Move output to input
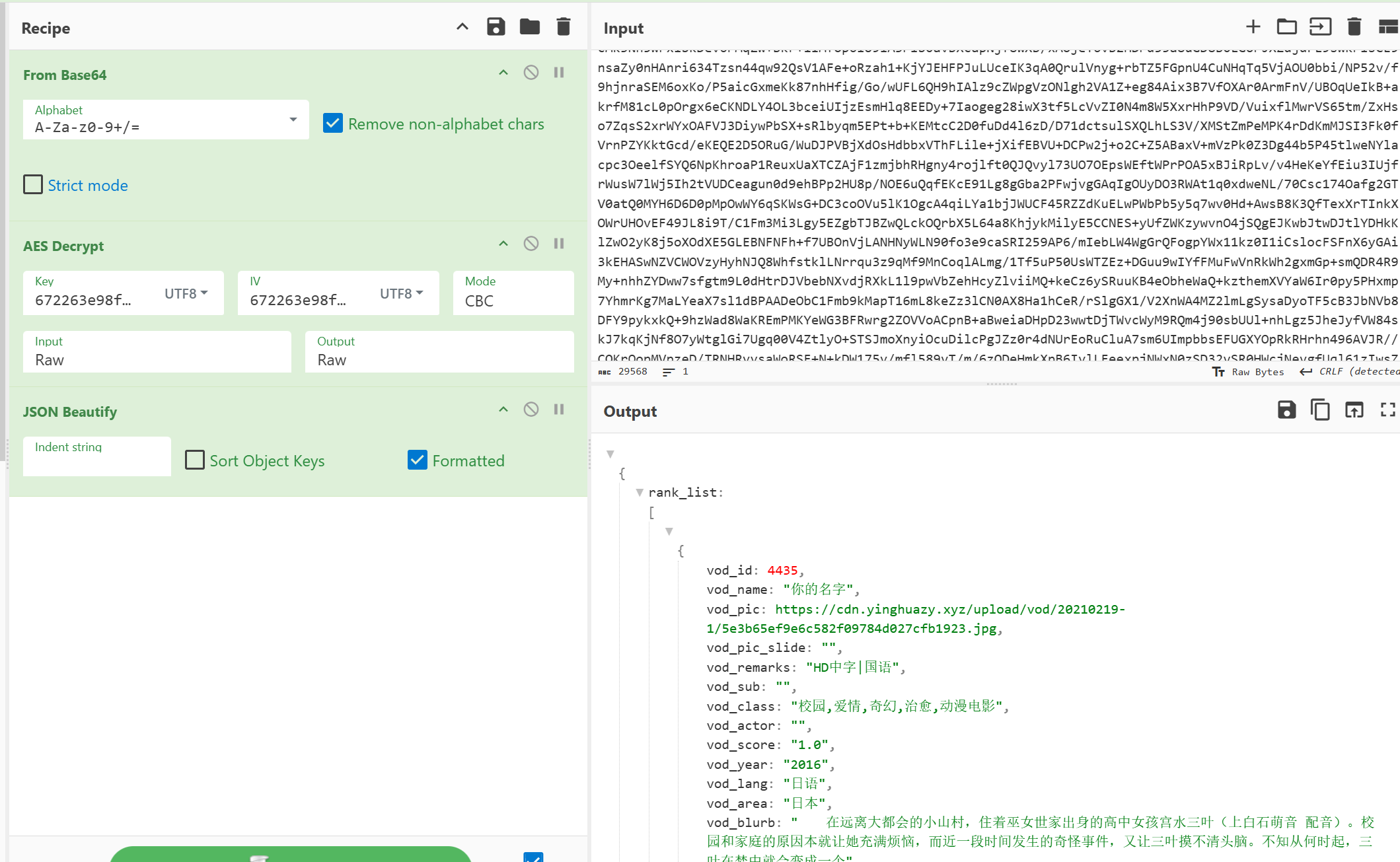Image resolution: width=1400 pixels, height=862 pixels. 1354,410
